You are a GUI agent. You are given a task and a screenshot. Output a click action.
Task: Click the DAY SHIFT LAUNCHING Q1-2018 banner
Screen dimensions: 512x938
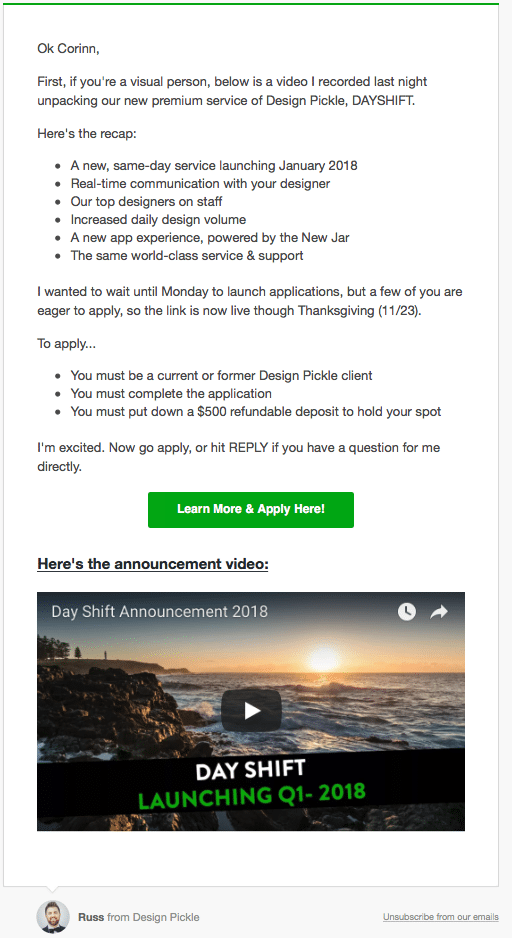(251, 784)
